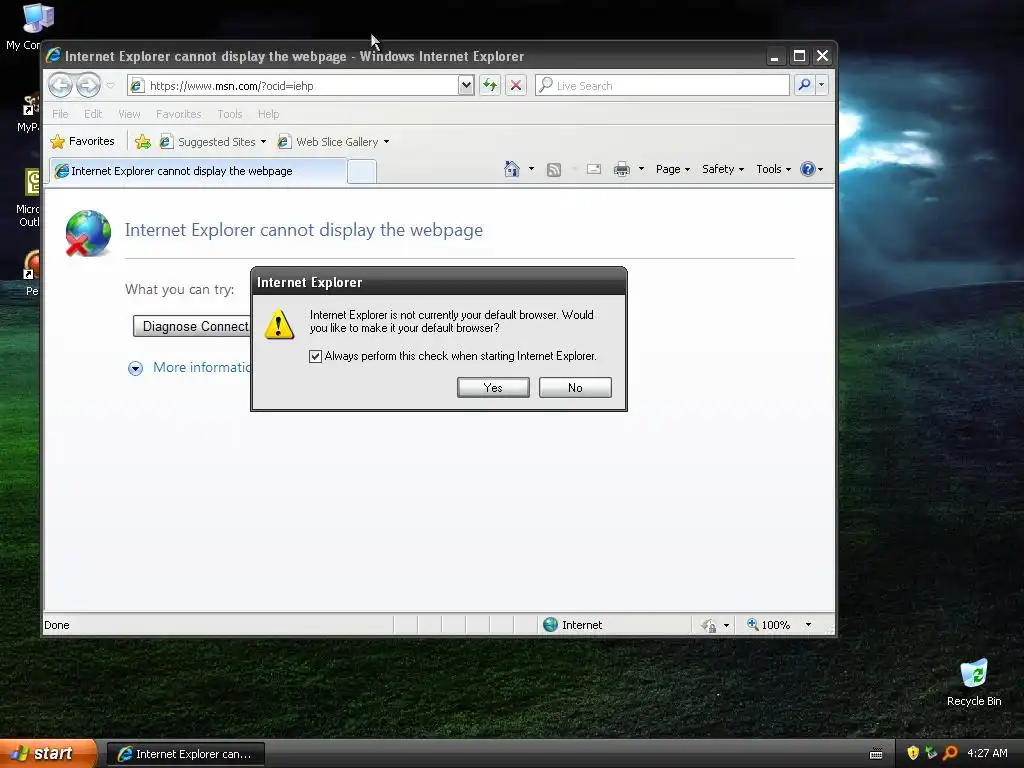Open the search provider options dropdown

[822, 85]
